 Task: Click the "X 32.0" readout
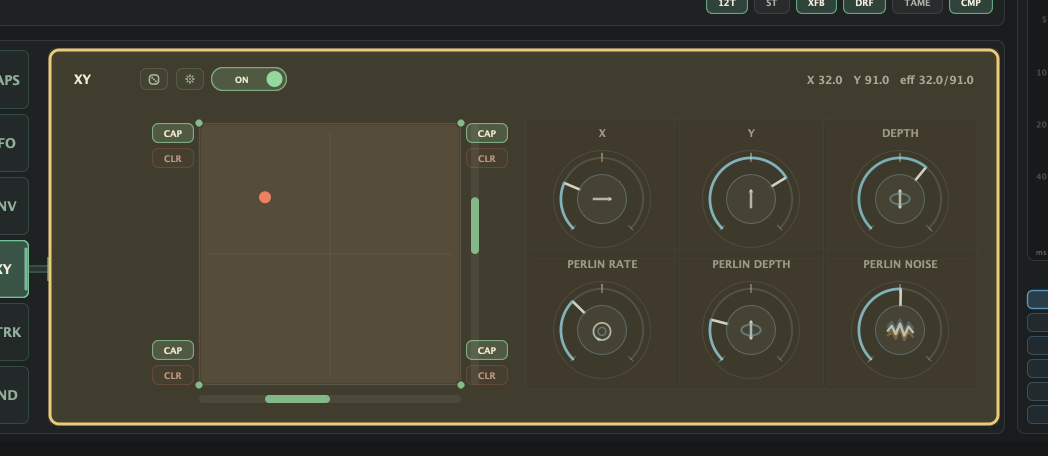[824, 80]
